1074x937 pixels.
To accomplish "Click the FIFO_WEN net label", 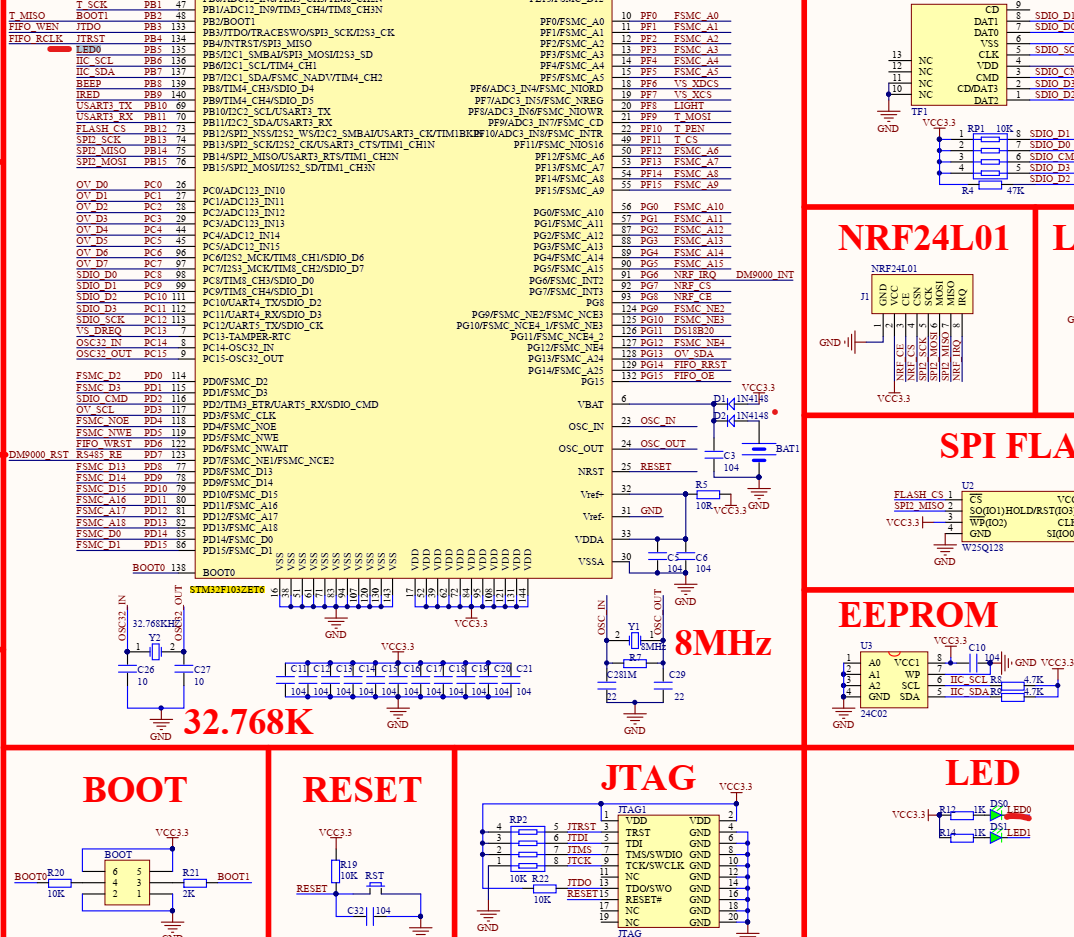I will 34,27.
